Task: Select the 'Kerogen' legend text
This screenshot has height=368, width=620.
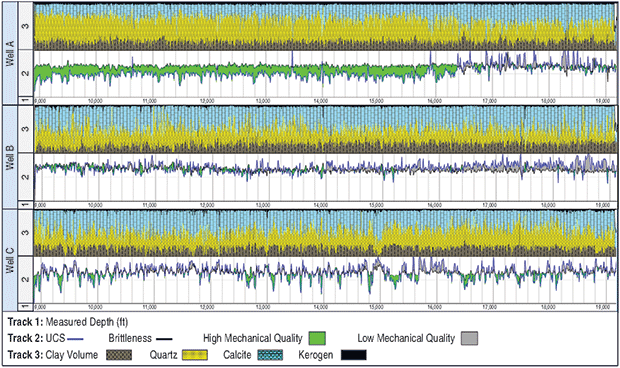Action: (316, 355)
